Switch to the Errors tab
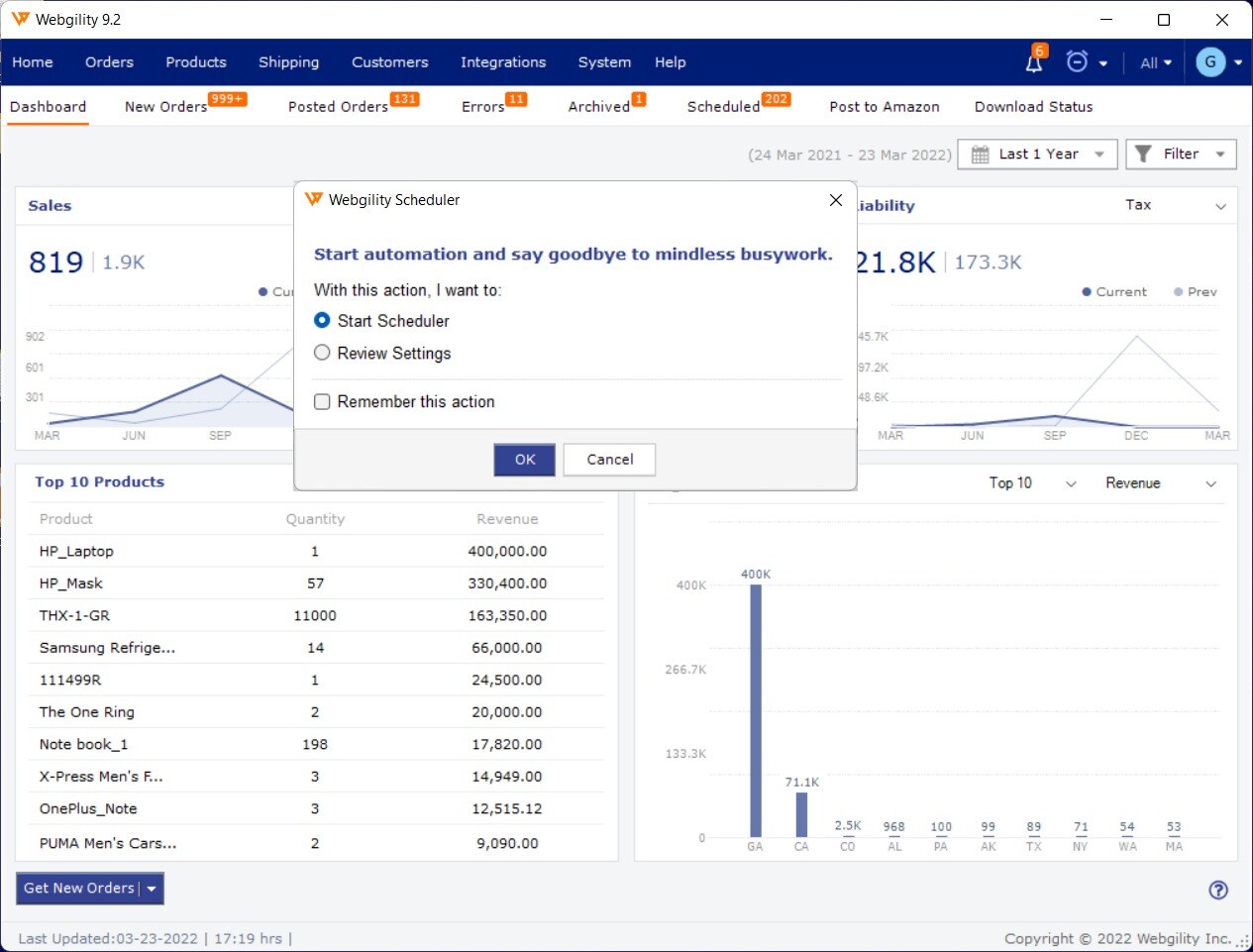 (483, 106)
